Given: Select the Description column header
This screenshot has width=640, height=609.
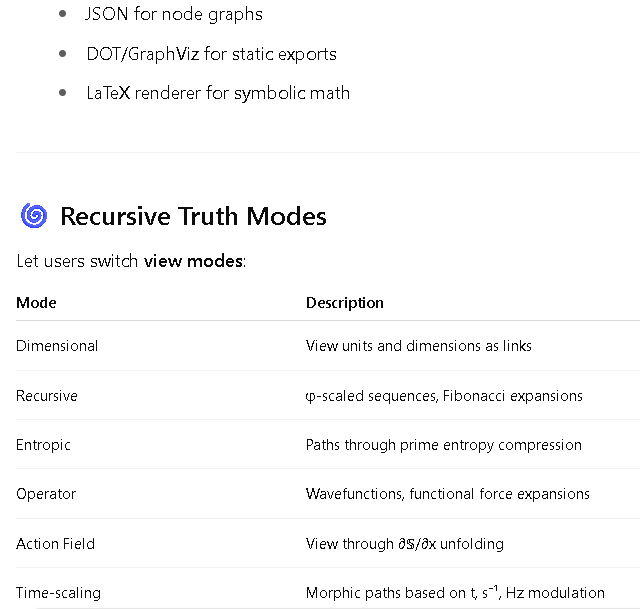Looking at the screenshot, I should pos(345,303).
